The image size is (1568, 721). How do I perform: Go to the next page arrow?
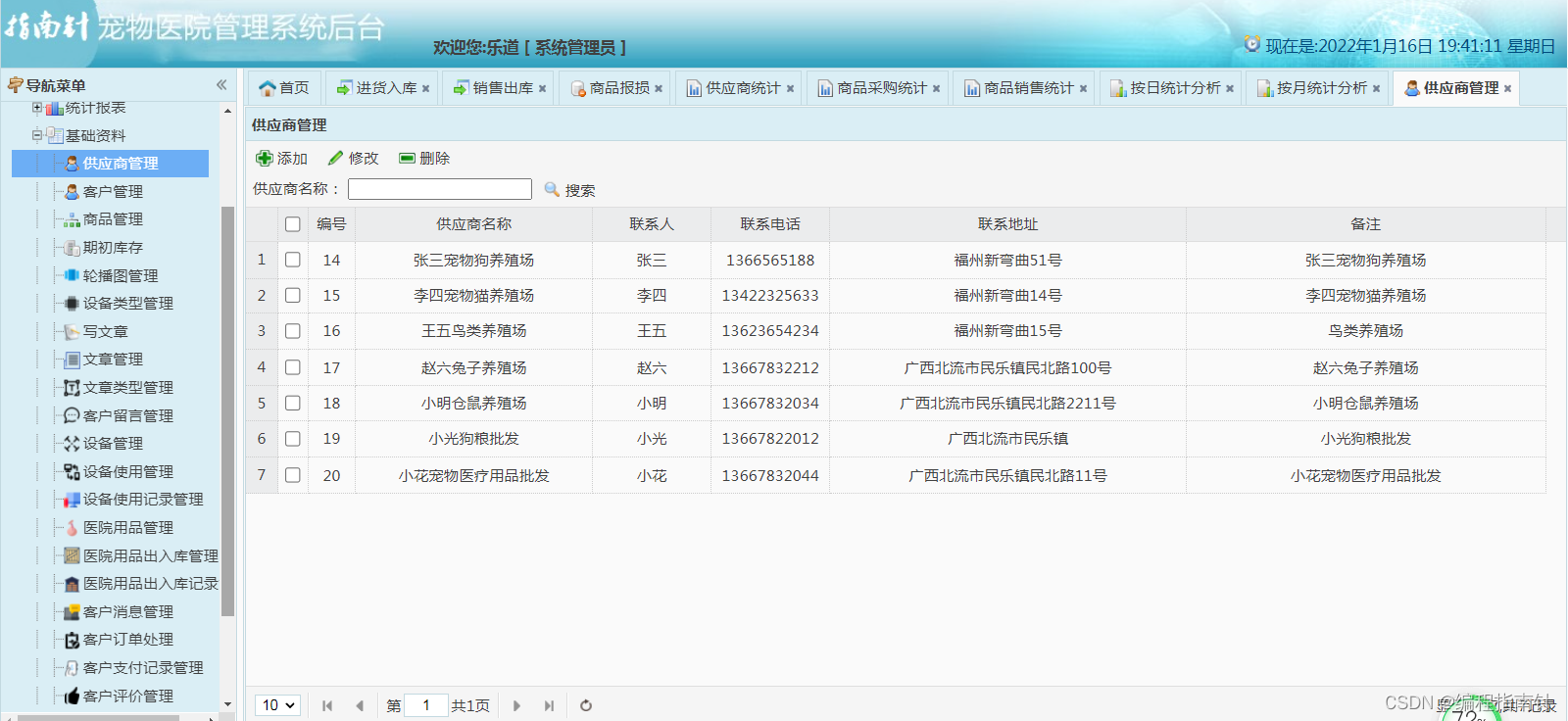tap(516, 705)
